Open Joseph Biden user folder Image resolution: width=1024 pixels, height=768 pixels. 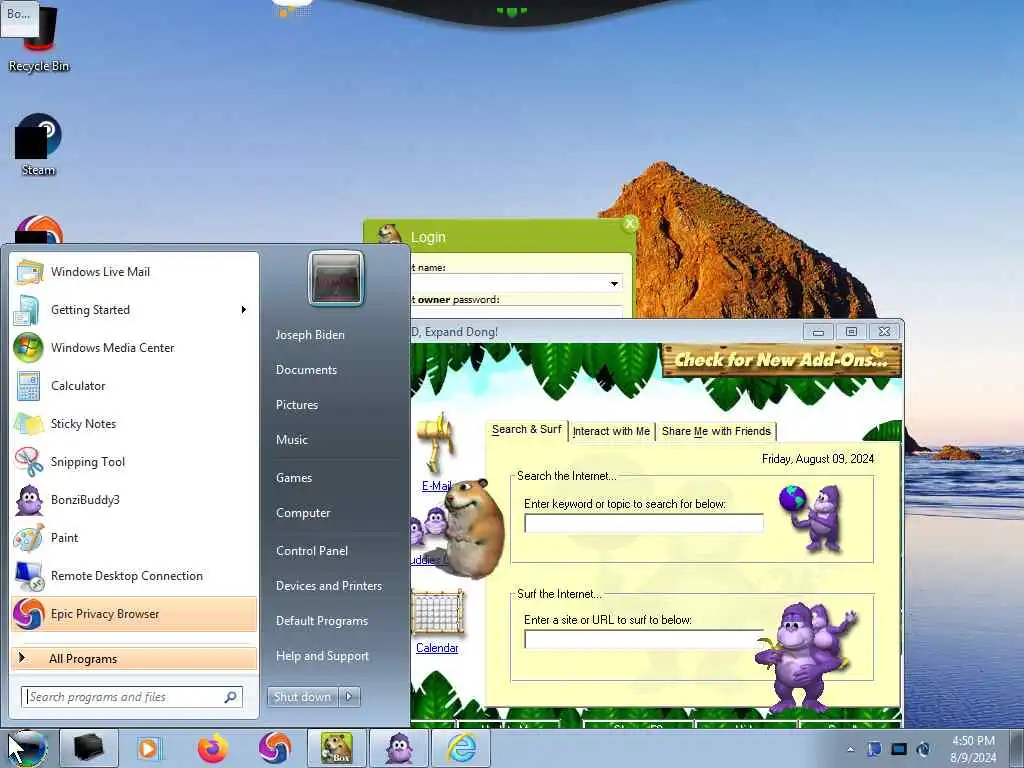click(310, 334)
